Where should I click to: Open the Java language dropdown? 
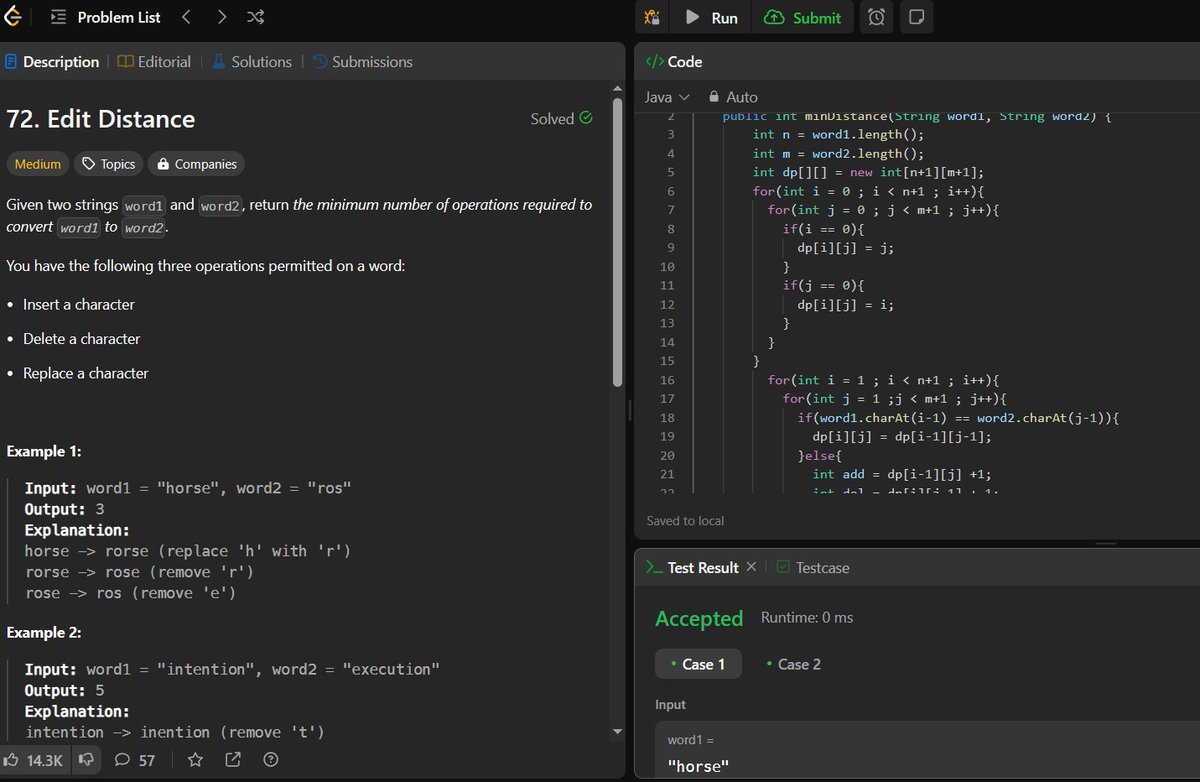click(667, 97)
